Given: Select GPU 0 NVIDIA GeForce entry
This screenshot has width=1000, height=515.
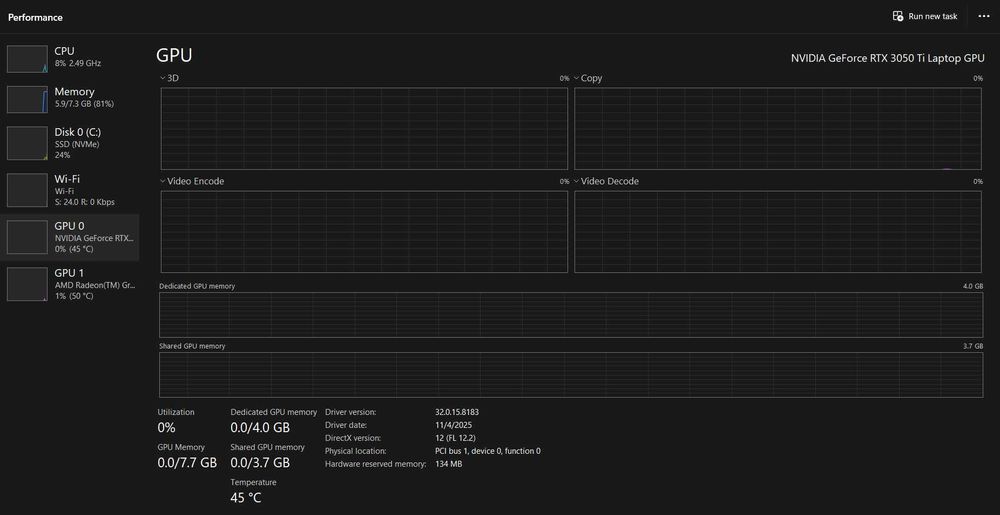Looking at the screenshot, I should 70,237.
